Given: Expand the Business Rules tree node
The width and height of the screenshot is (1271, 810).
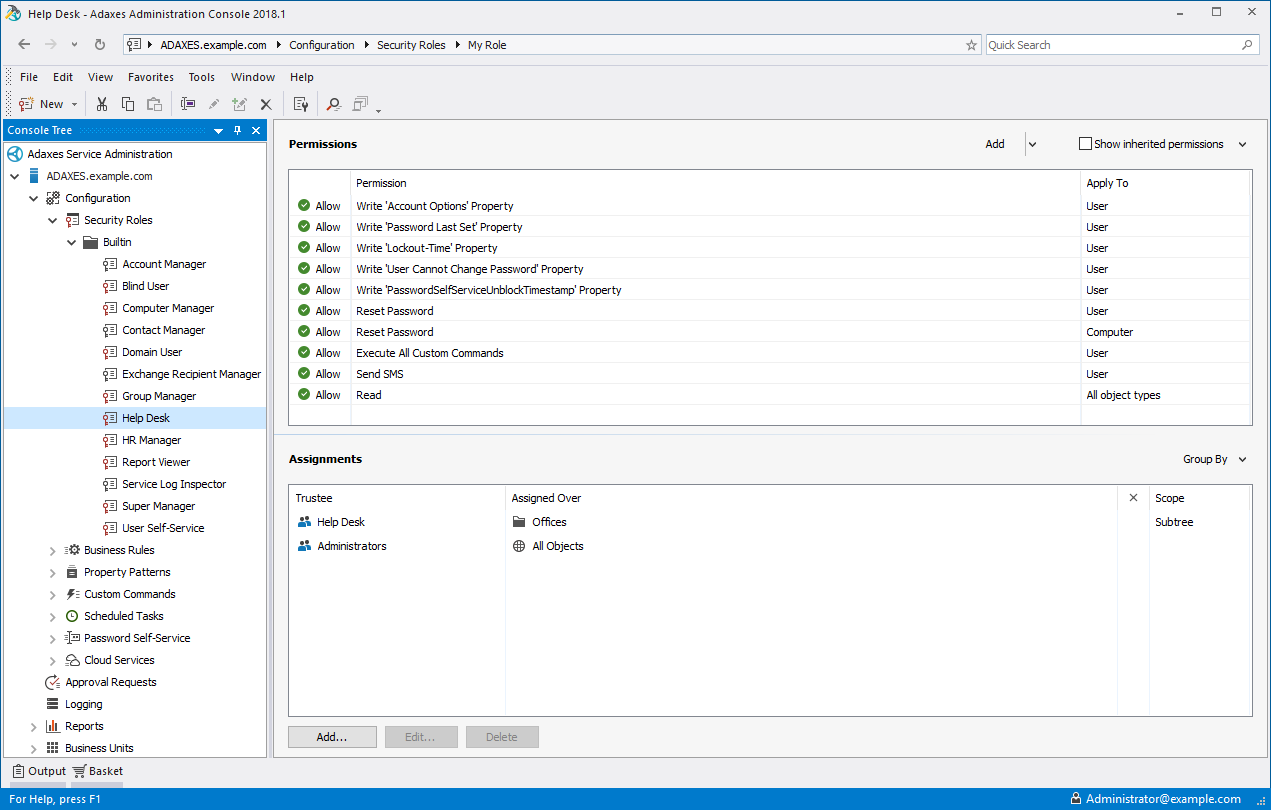Looking at the screenshot, I should click(x=52, y=550).
